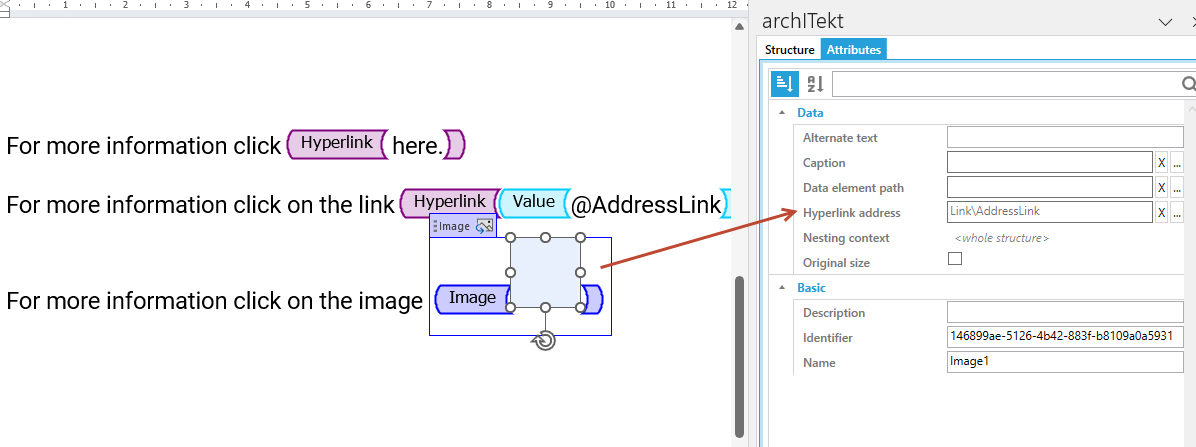
Task: Click the Nesting context whole structure value
Action: click(x=1001, y=238)
